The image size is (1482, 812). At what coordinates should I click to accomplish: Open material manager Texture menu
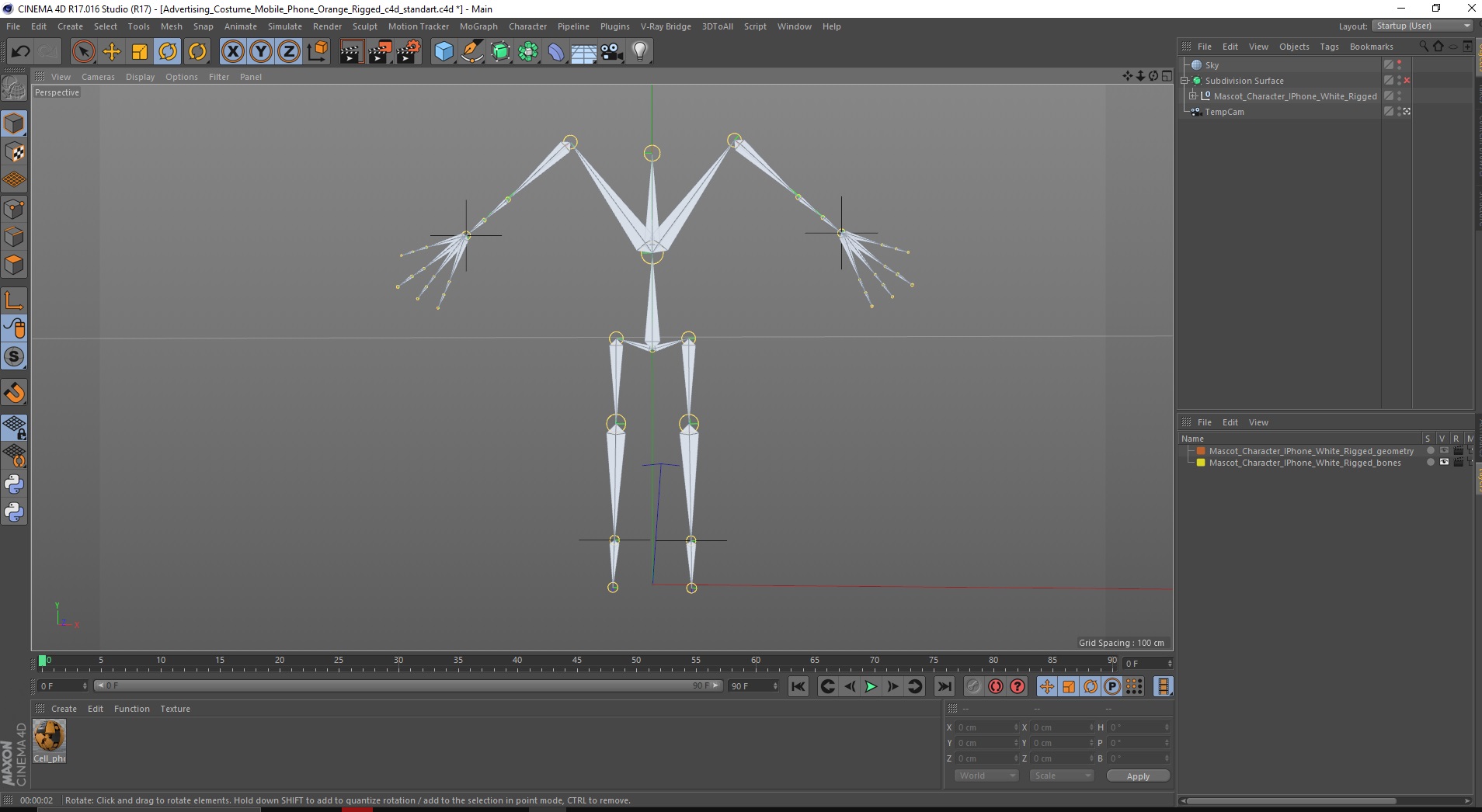point(175,709)
